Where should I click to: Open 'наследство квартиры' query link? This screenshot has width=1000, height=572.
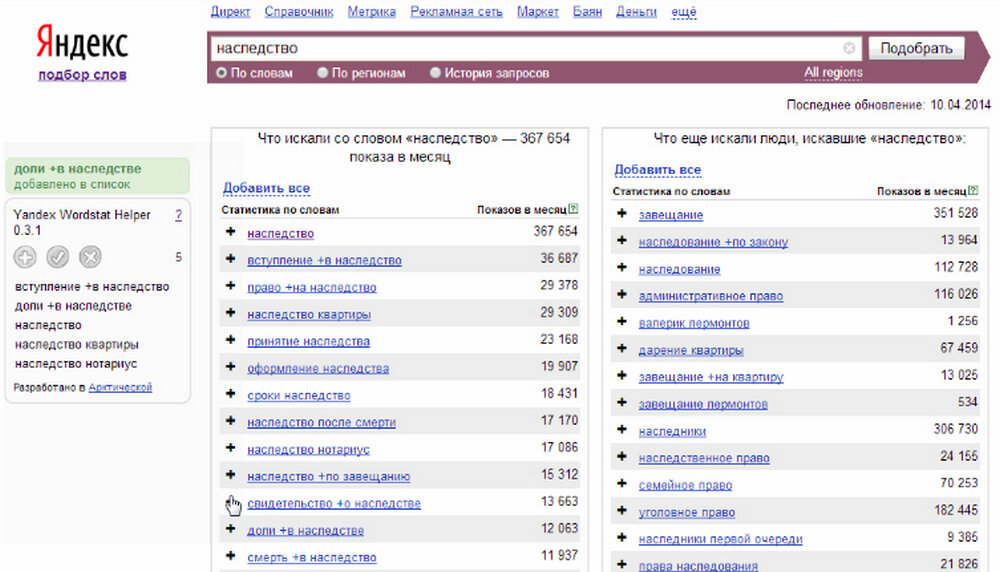pos(309,314)
